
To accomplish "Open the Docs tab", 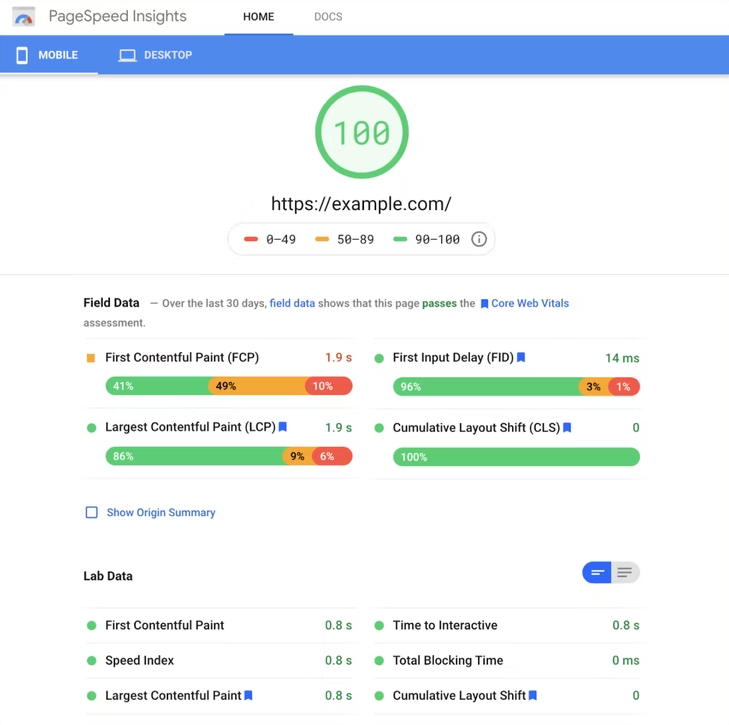I will (328, 17).
